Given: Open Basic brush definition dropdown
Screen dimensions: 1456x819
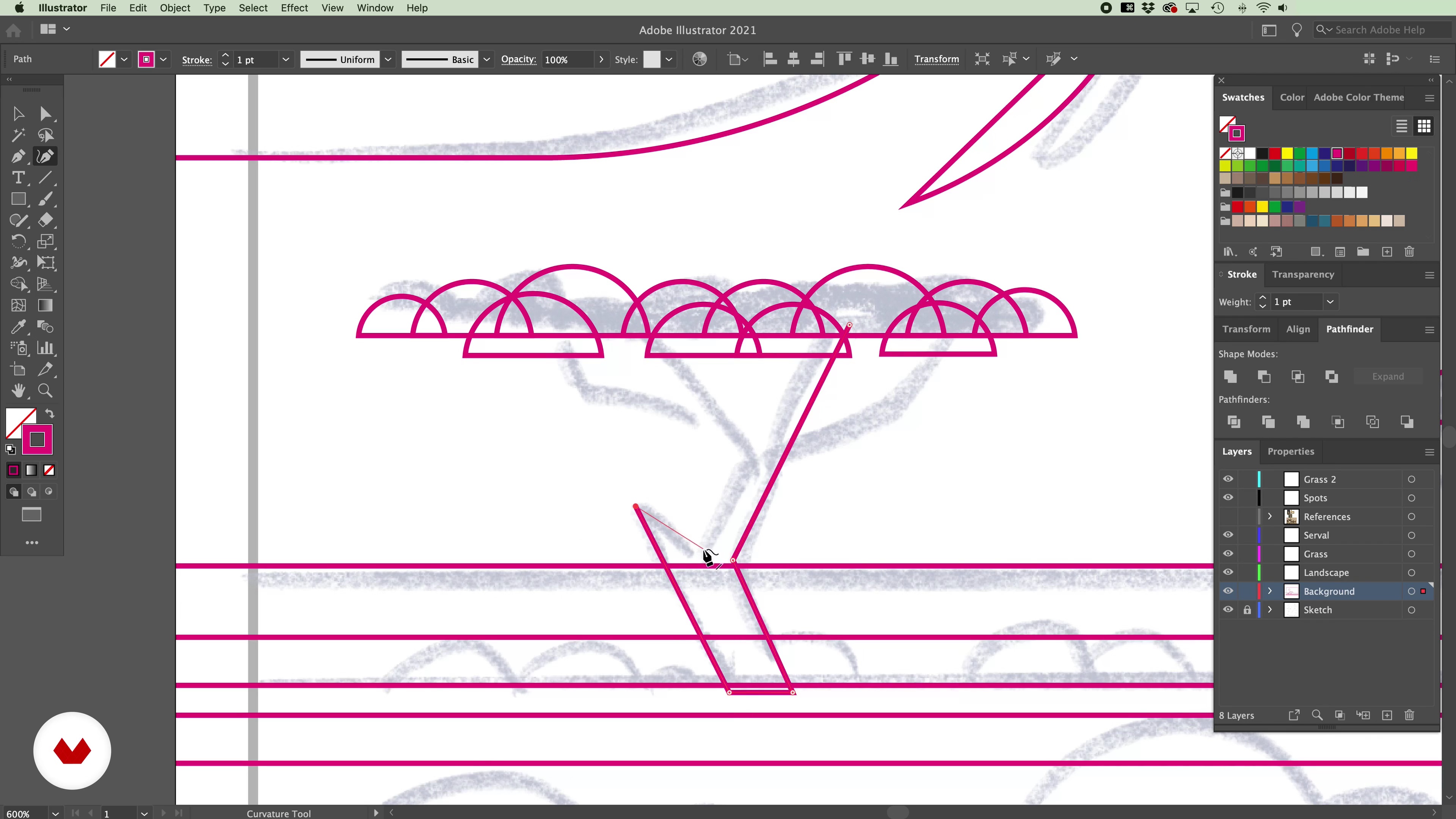Looking at the screenshot, I should (x=486, y=60).
